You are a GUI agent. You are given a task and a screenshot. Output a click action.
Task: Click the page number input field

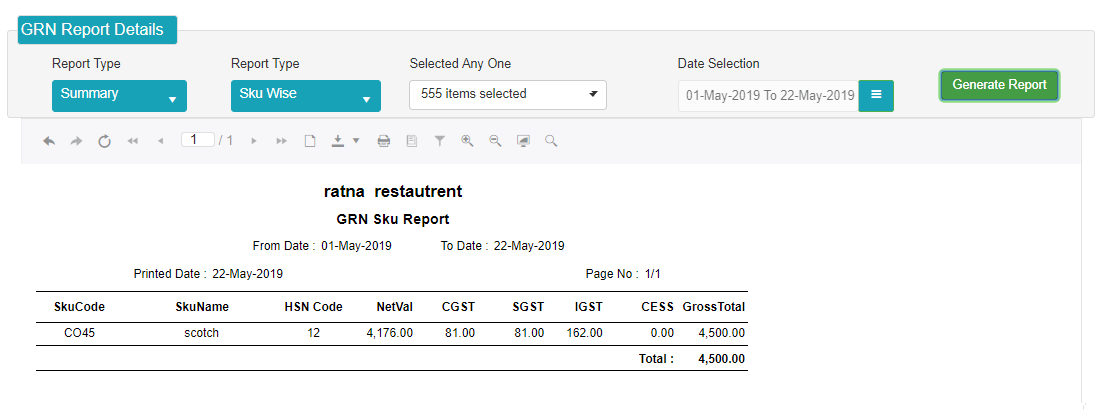tap(198, 140)
